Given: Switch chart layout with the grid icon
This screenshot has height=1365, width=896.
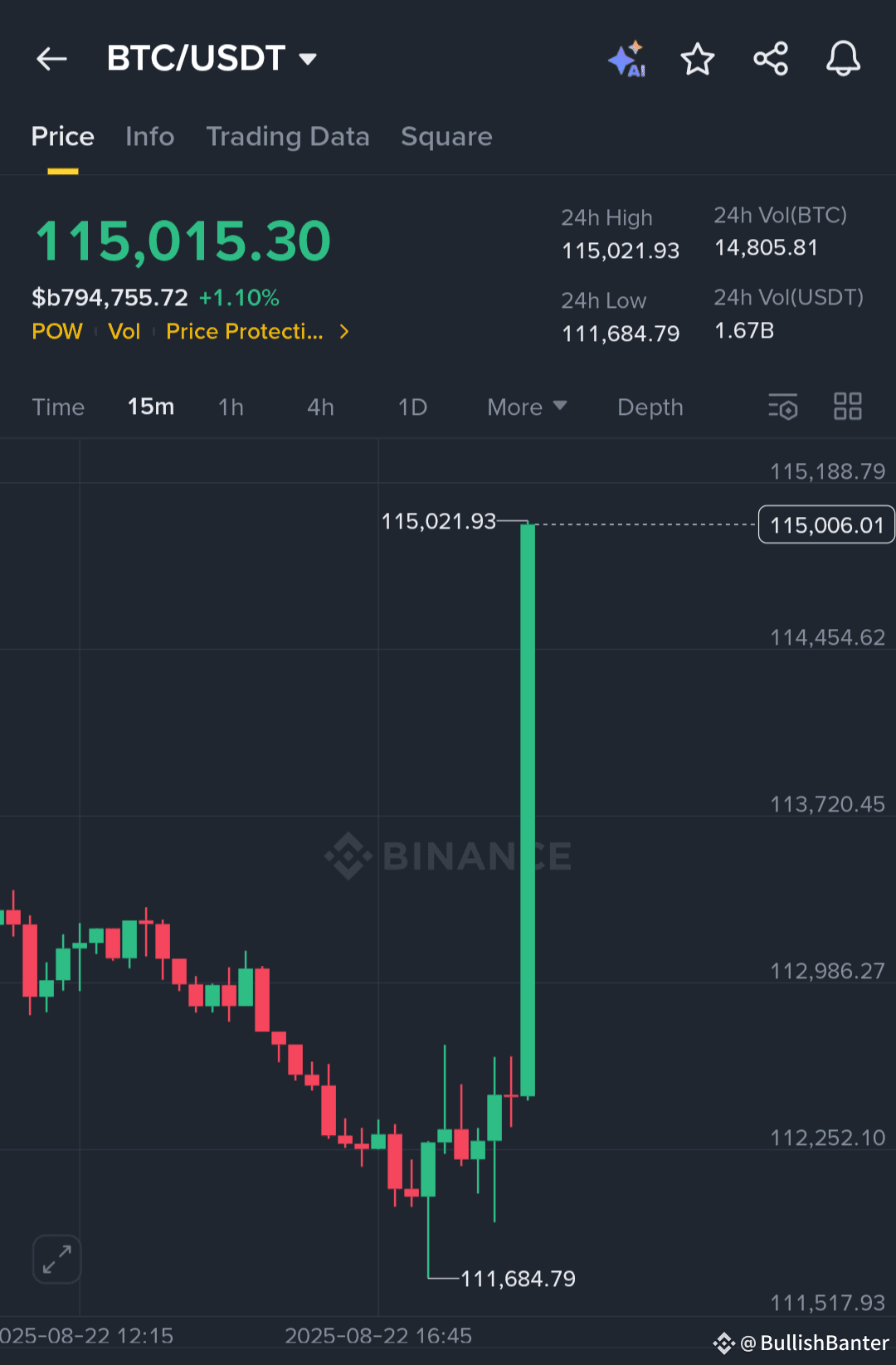Looking at the screenshot, I should 848,407.
